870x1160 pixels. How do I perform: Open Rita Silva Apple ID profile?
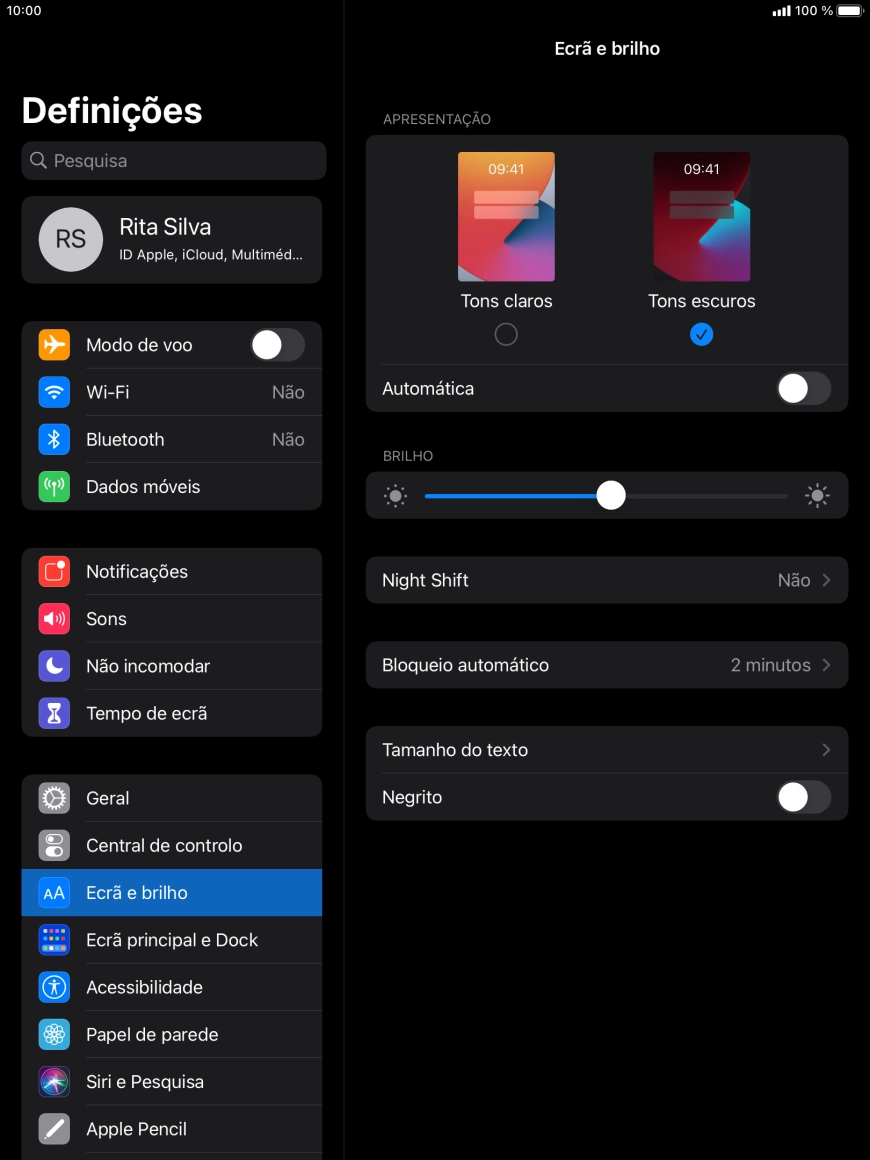pyautogui.click(x=172, y=240)
